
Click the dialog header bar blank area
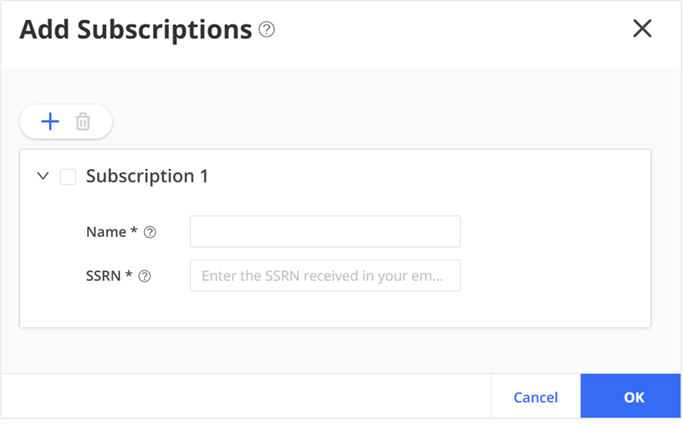coord(450,30)
